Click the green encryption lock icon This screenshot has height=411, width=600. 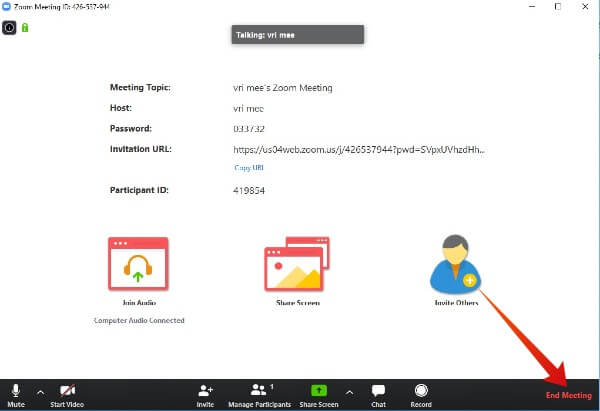click(25, 28)
